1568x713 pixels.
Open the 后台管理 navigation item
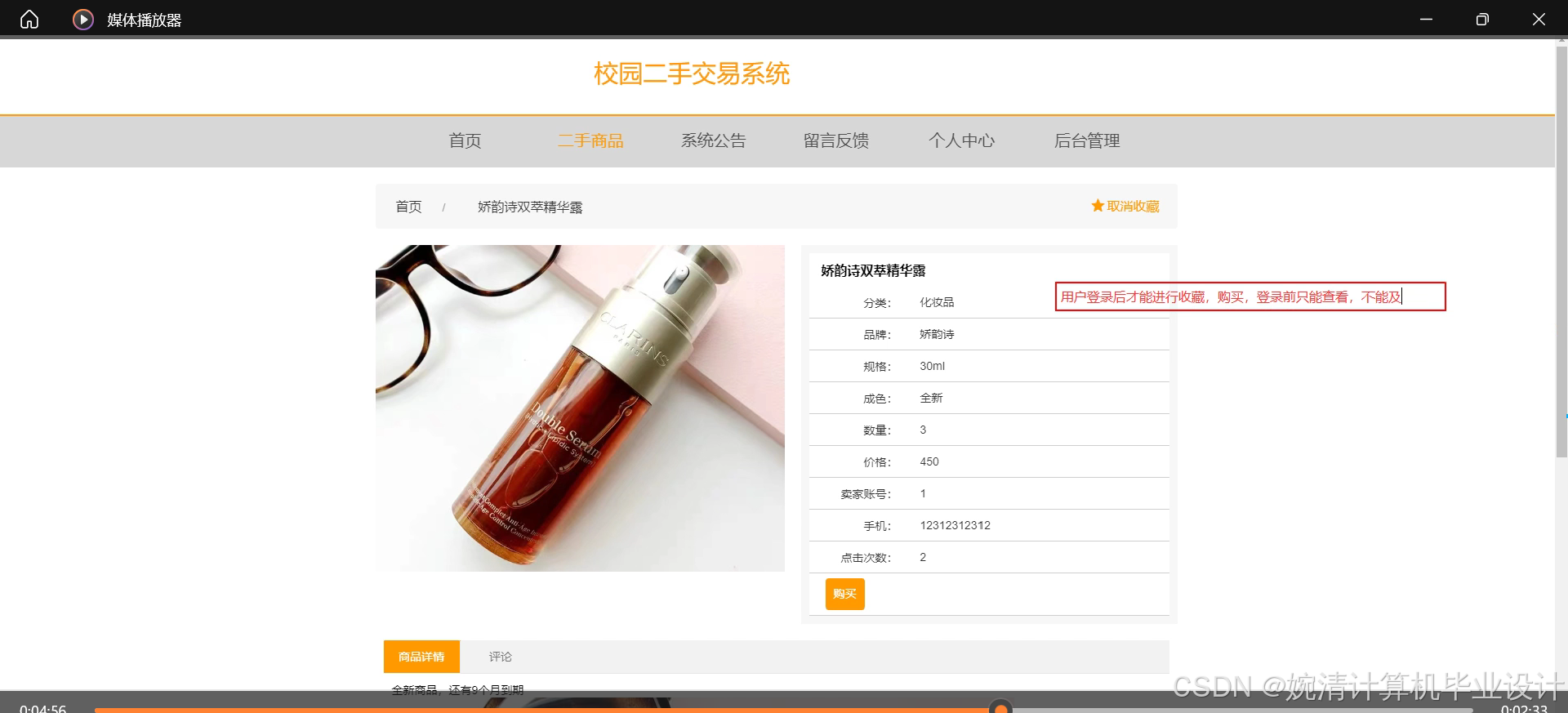click(x=1087, y=140)
